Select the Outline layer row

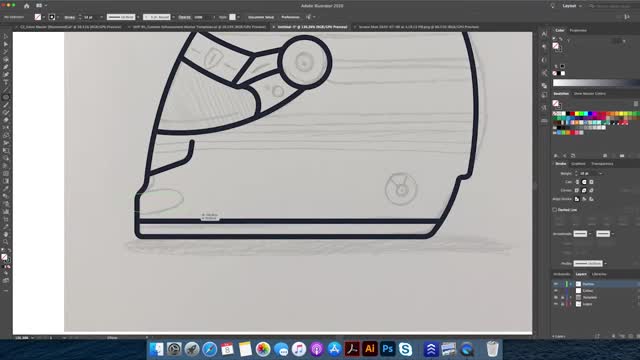[x=596, y=284]
